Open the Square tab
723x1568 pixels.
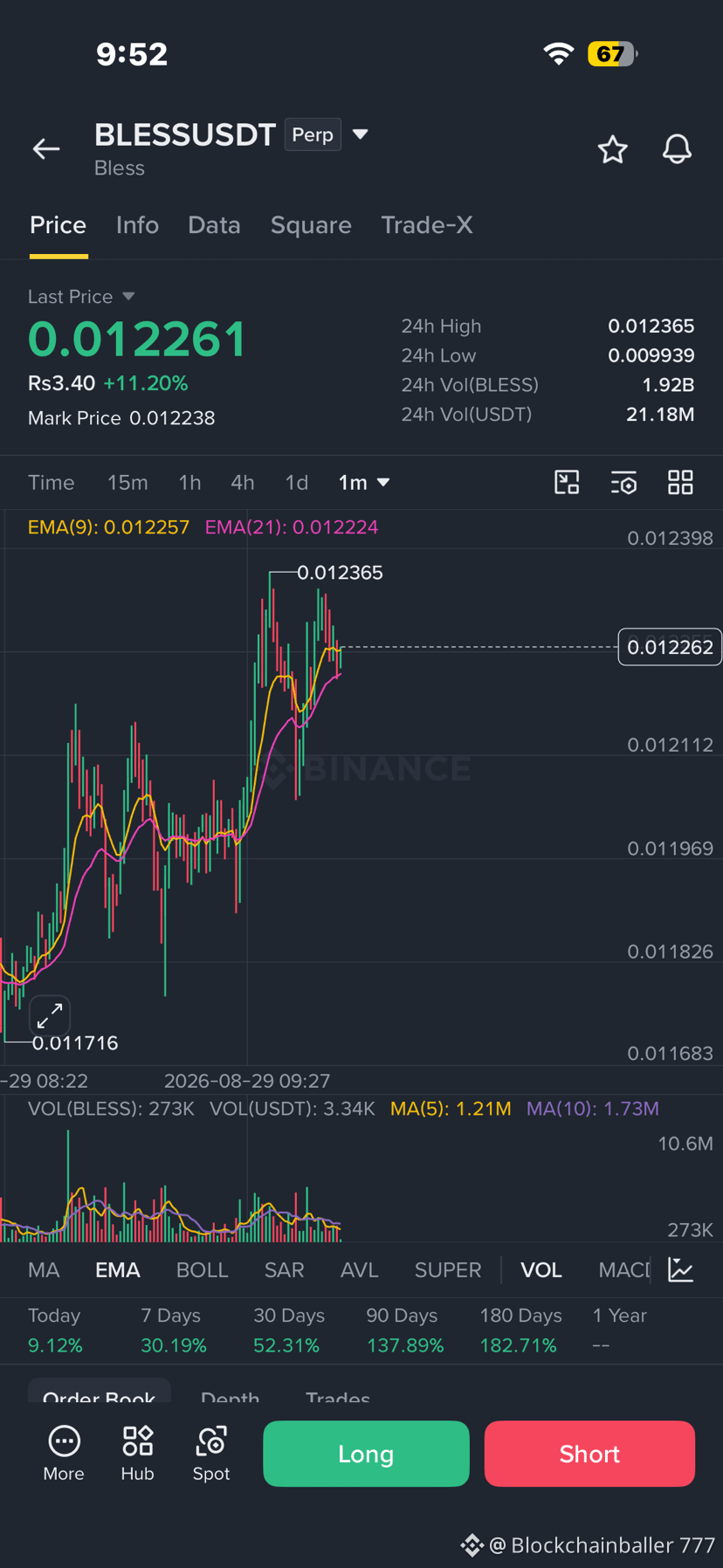[x=311, y=225]
